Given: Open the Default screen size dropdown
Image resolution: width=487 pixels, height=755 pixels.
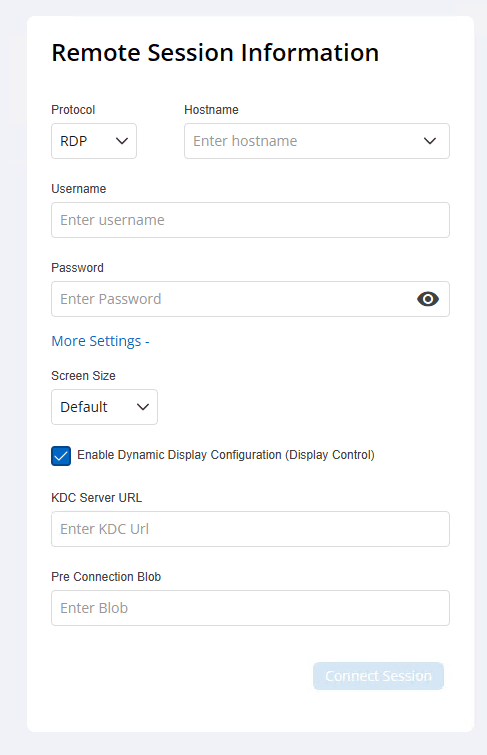Looking at the screenshot, I should click(105, 407).
